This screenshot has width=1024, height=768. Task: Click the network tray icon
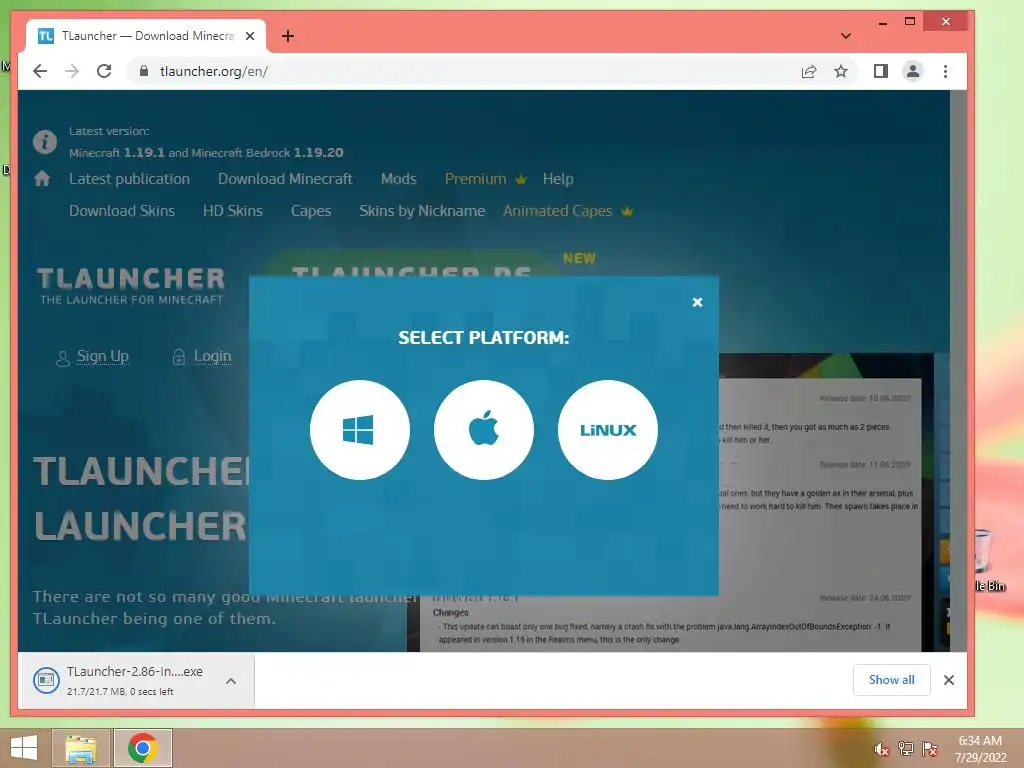tap(906, 749)
